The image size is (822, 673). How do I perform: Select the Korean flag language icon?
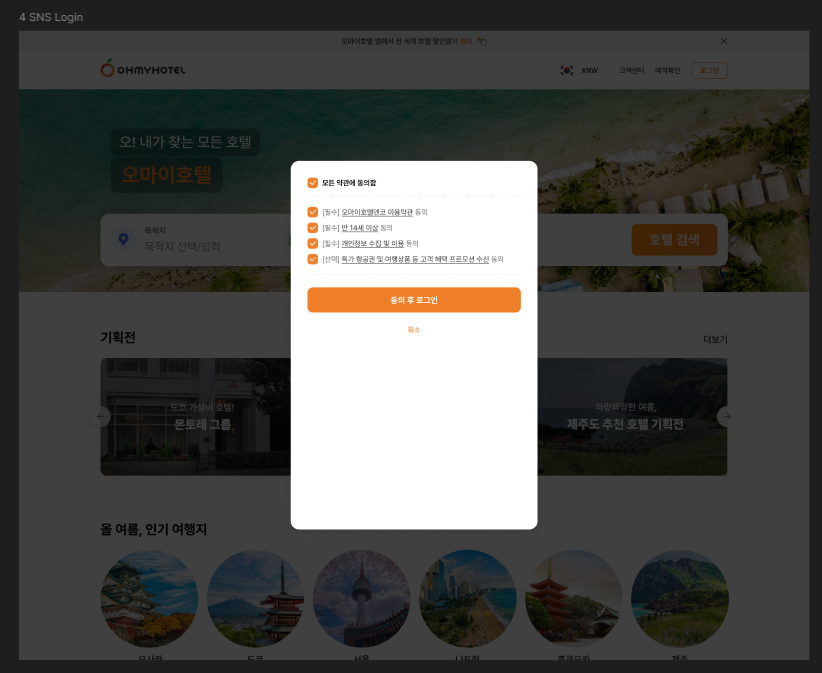tap(566, 70)
